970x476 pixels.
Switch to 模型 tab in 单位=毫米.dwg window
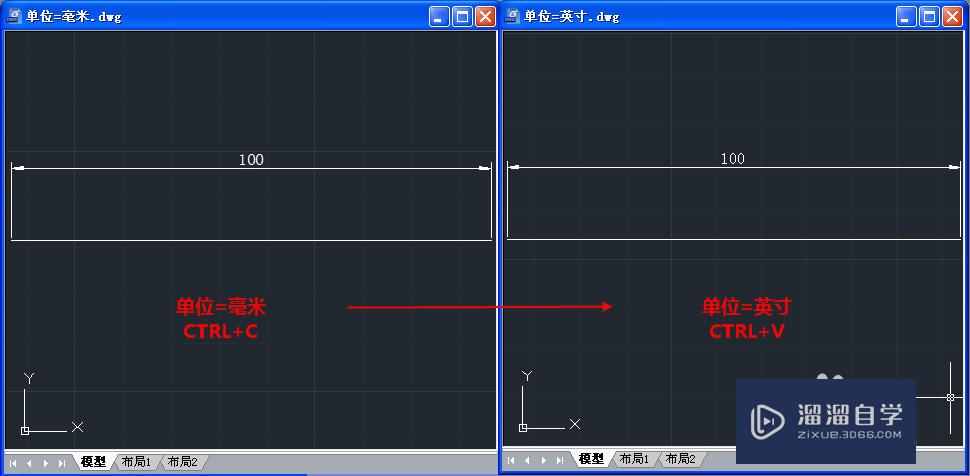[93, 462]
